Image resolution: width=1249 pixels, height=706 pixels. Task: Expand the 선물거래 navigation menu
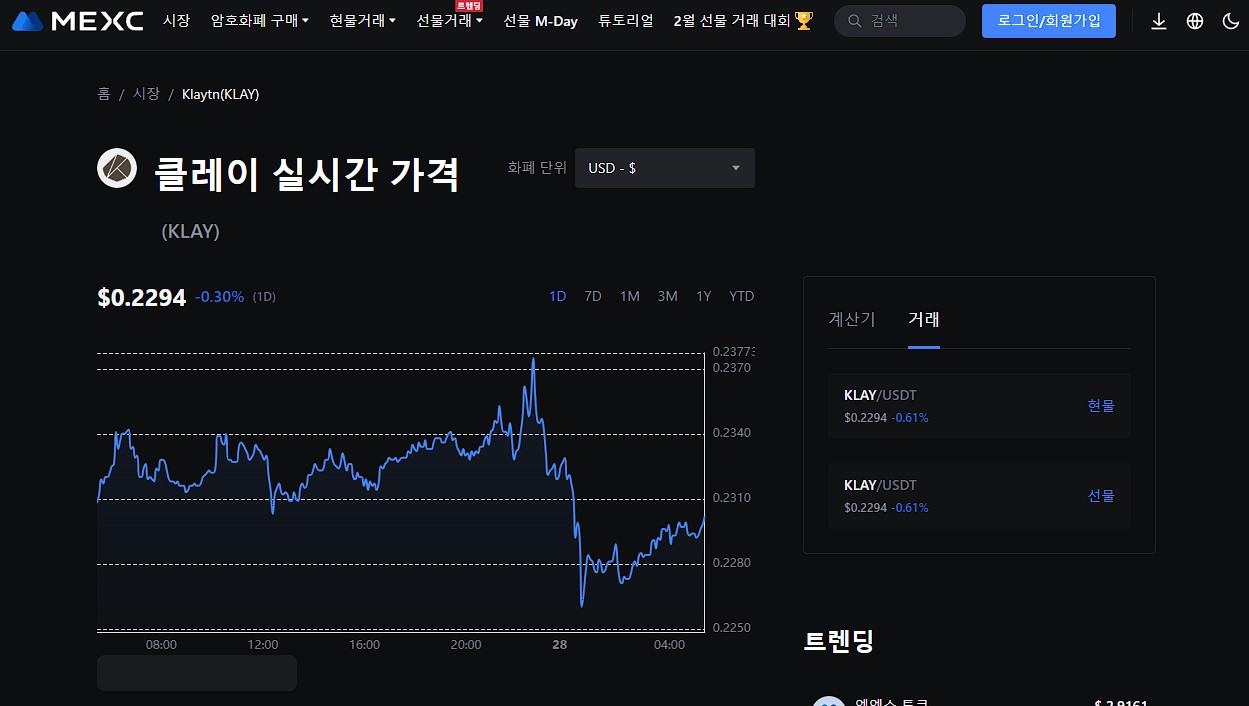[447, 20]
